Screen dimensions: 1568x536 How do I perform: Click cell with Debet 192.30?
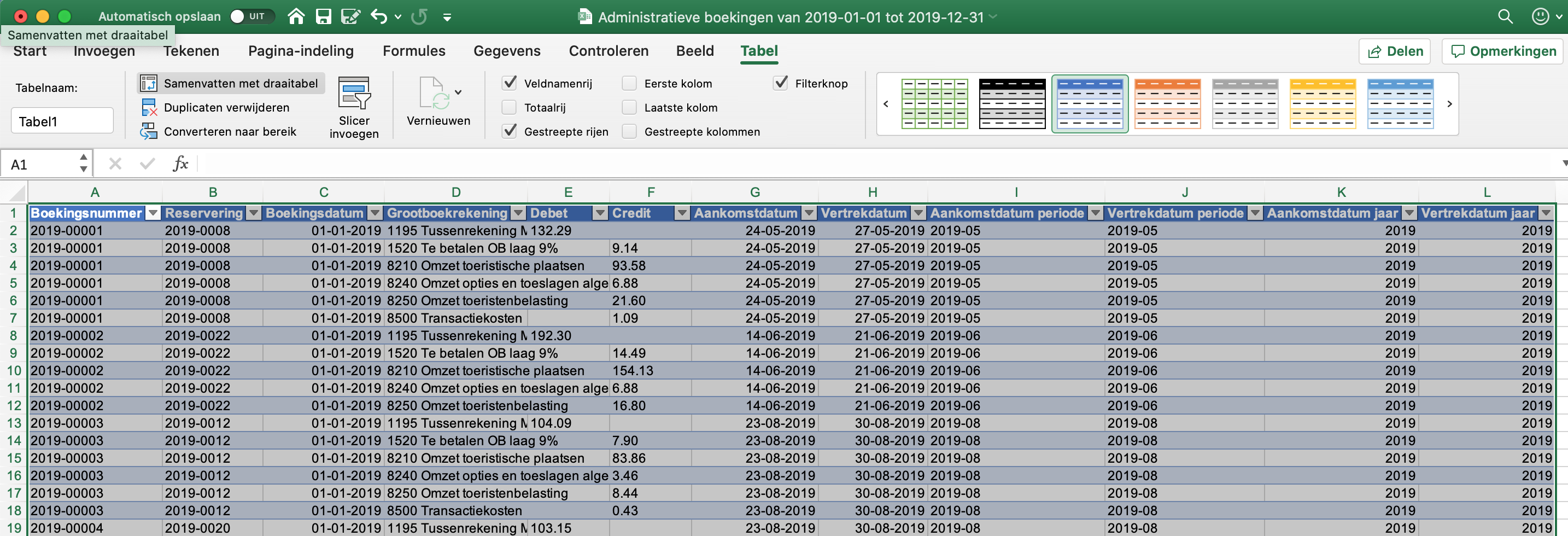[567, 336]
